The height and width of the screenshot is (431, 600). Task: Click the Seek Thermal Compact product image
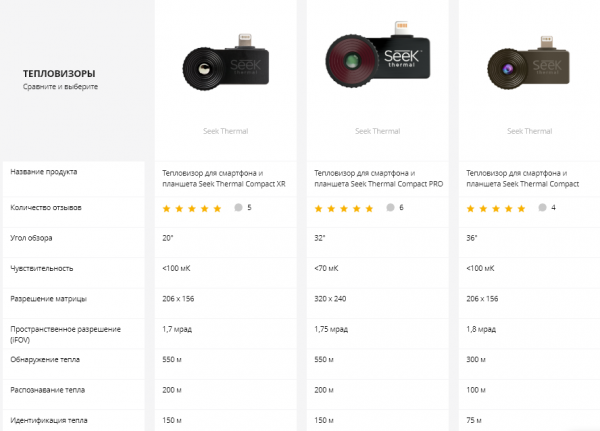(528, 68)
